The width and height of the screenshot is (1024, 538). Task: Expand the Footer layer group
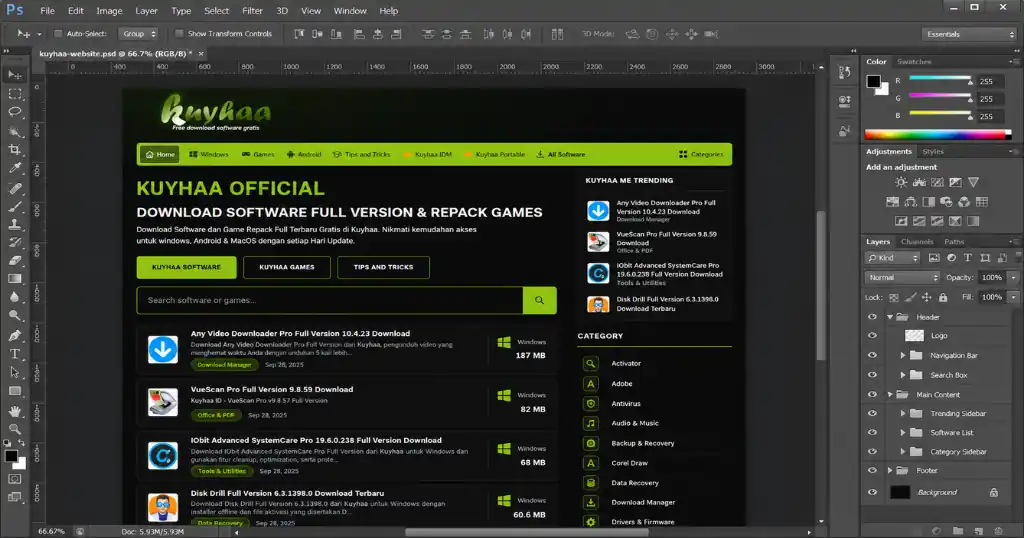(889, 471)
